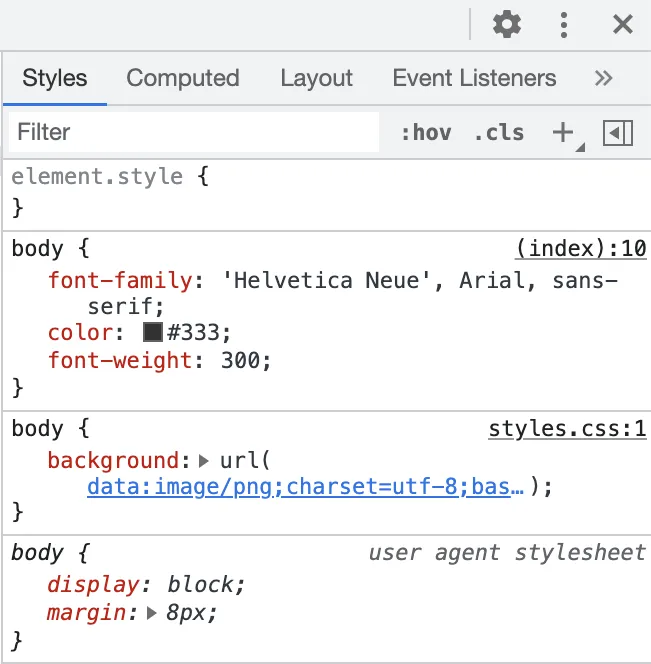
Task: Close the DevTools panel
Action: (623, 24)
